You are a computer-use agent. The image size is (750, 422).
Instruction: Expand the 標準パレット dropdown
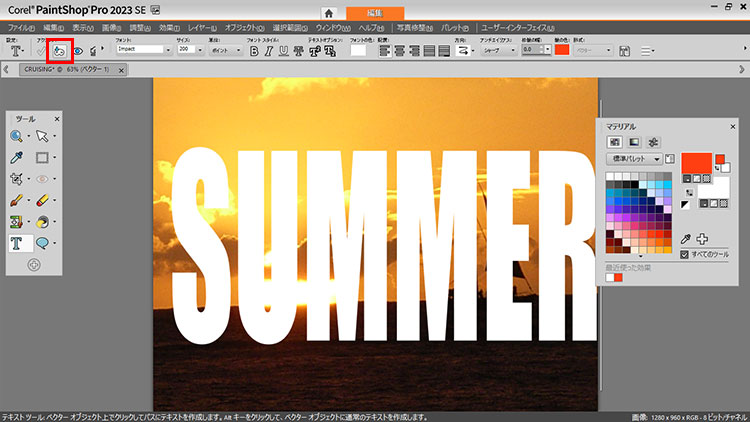[x=657, y=159]
